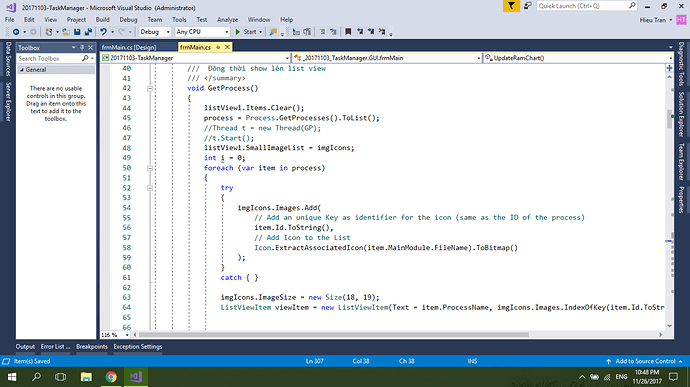This screenshot has height=387, width=690.
Task: Open the Analyze menu
Action: coord(227,19)
